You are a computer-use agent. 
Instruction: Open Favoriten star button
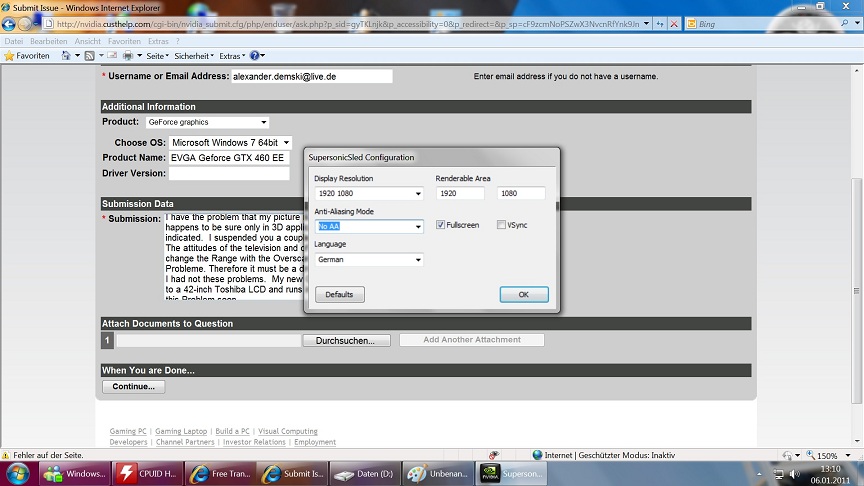click(27, 56)
